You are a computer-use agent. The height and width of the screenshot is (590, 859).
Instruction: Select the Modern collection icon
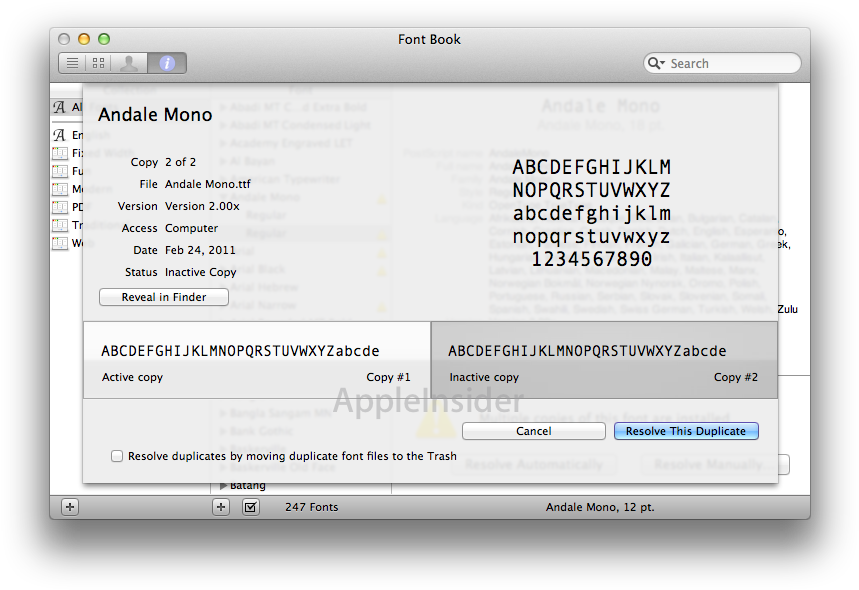60,189
